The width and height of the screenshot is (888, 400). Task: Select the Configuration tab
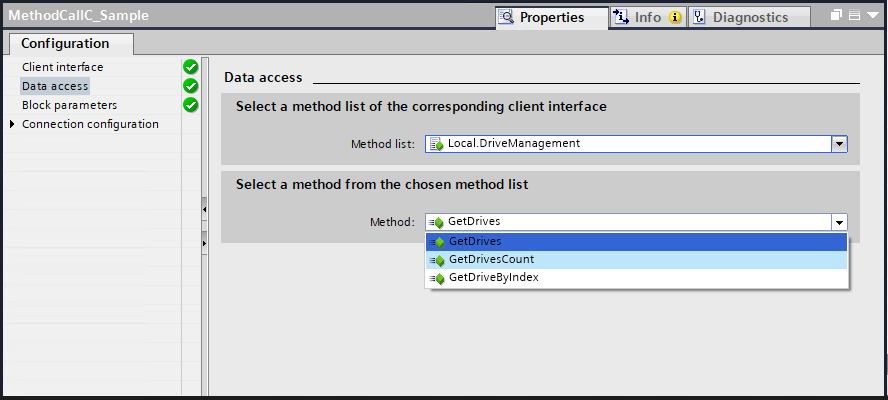pyautogui.click(x=65, y=43)
